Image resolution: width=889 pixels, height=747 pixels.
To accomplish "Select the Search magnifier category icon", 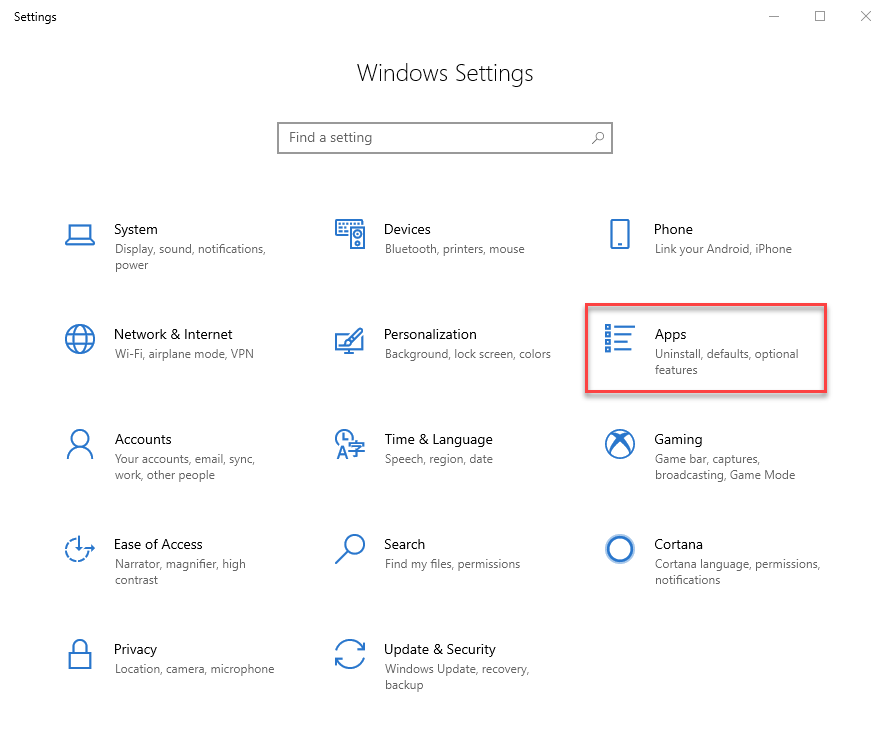I will coord(350,549).
